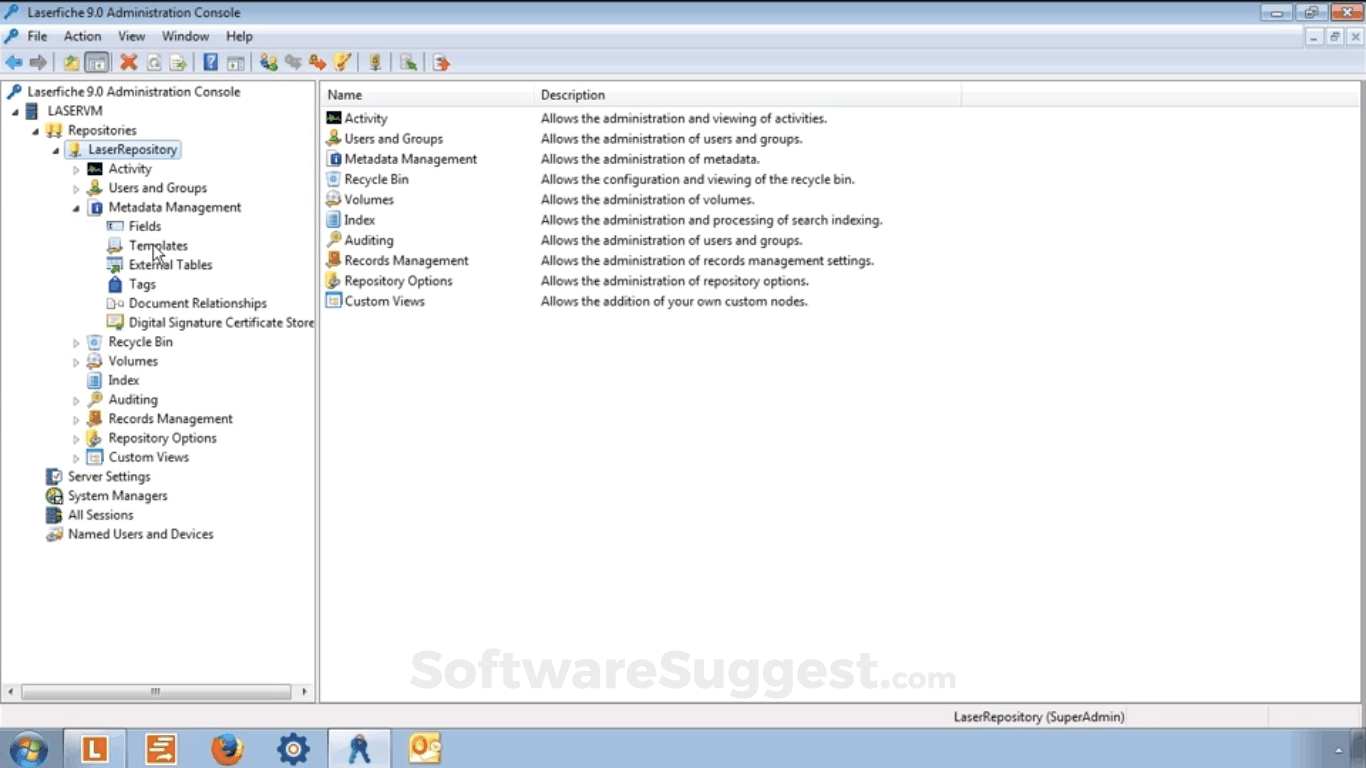Open the Help menu
Image resolution: width=1366 pixels, height=768 pixels.
pyautogui.click(x=239, y=36)
